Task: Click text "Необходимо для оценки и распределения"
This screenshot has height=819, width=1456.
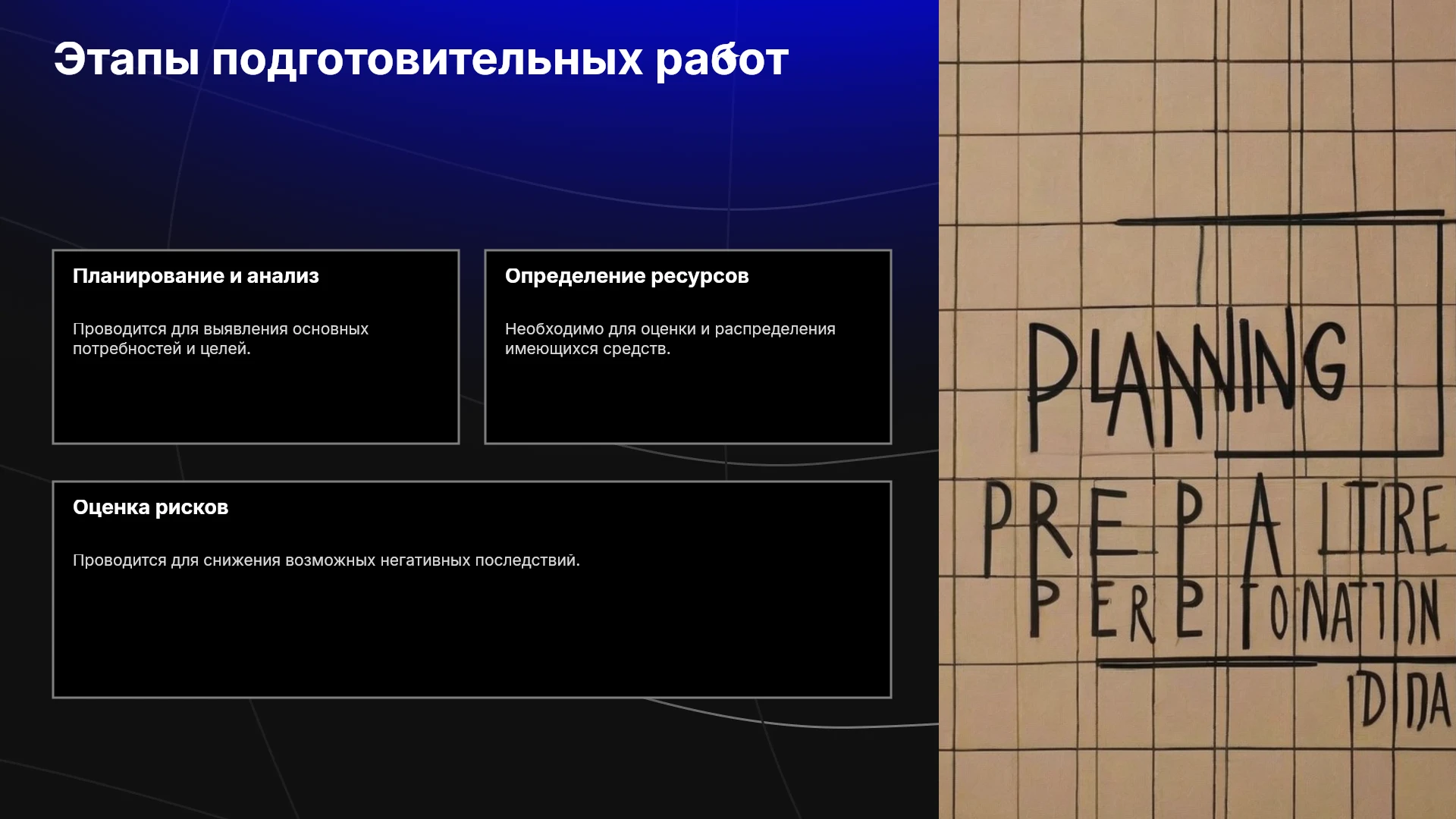Action: (x=670, y=329)
